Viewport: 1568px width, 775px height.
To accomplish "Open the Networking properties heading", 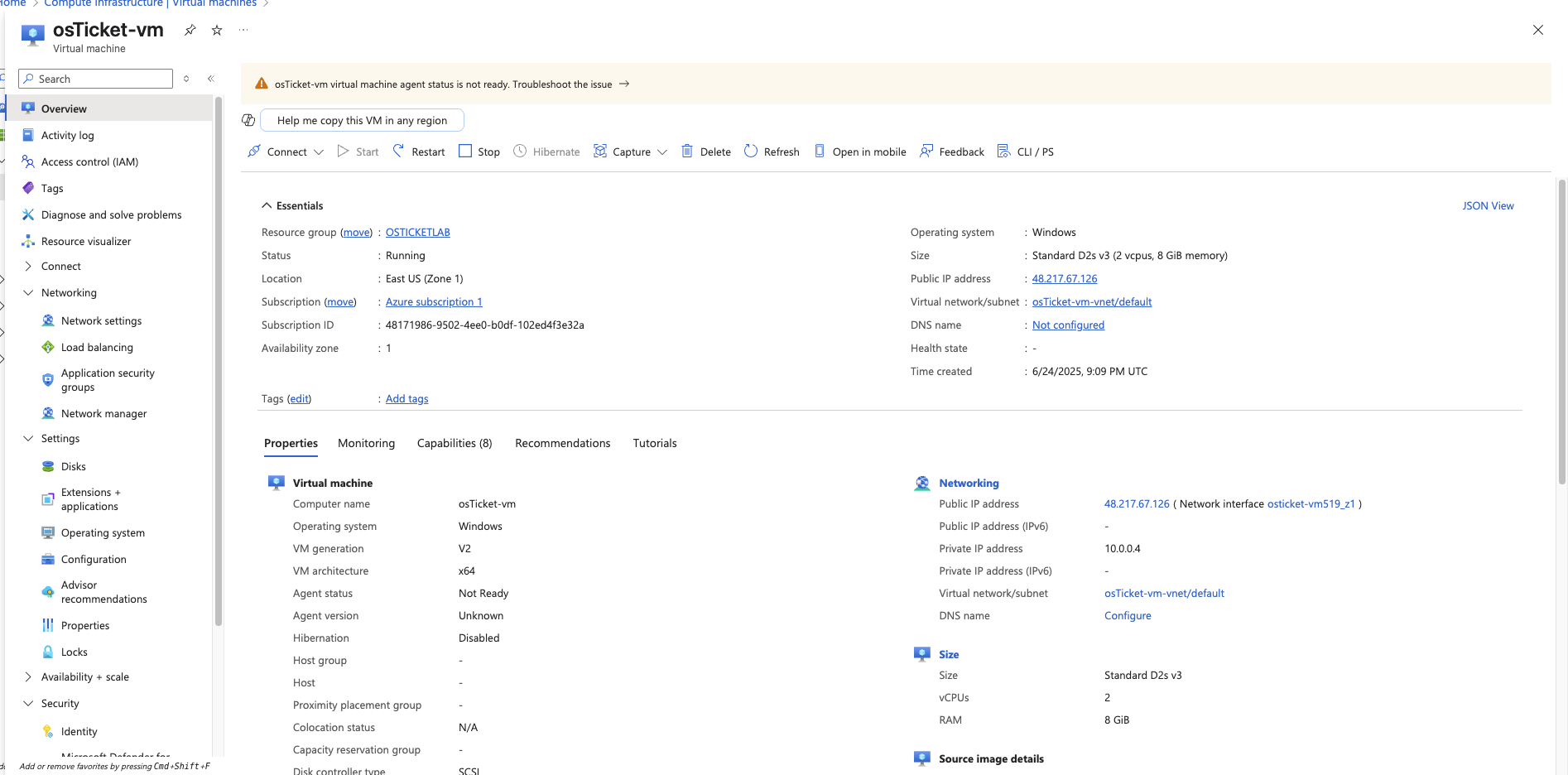I will click(969, 483).
